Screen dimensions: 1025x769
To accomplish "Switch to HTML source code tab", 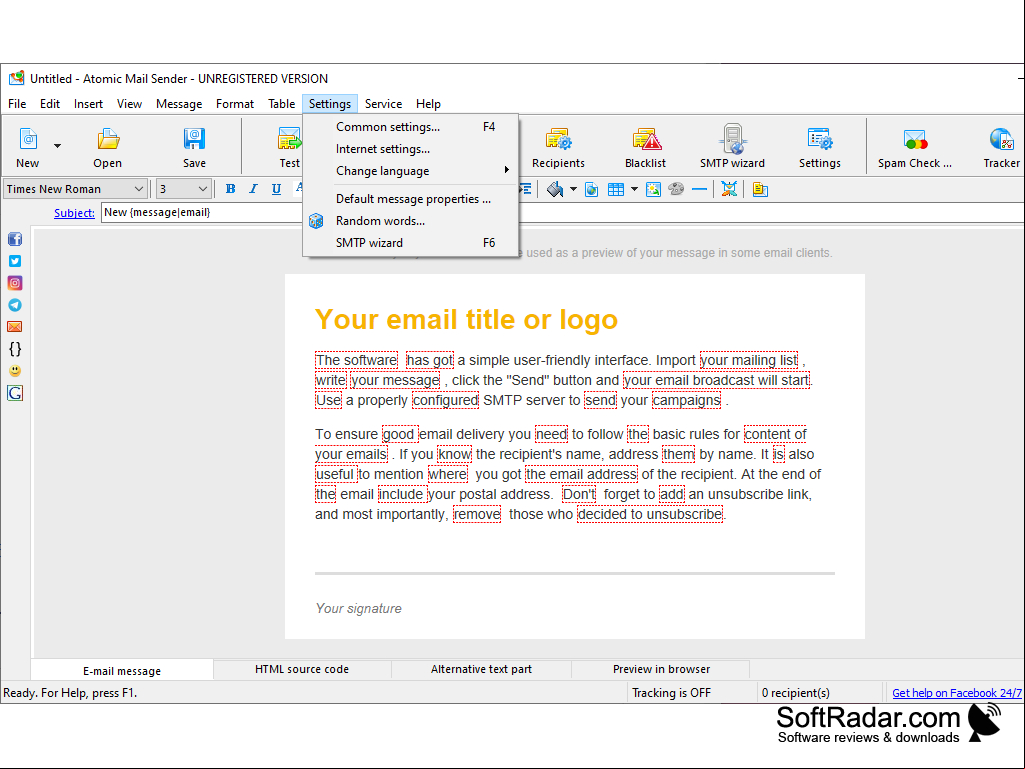I will [302, 669].
